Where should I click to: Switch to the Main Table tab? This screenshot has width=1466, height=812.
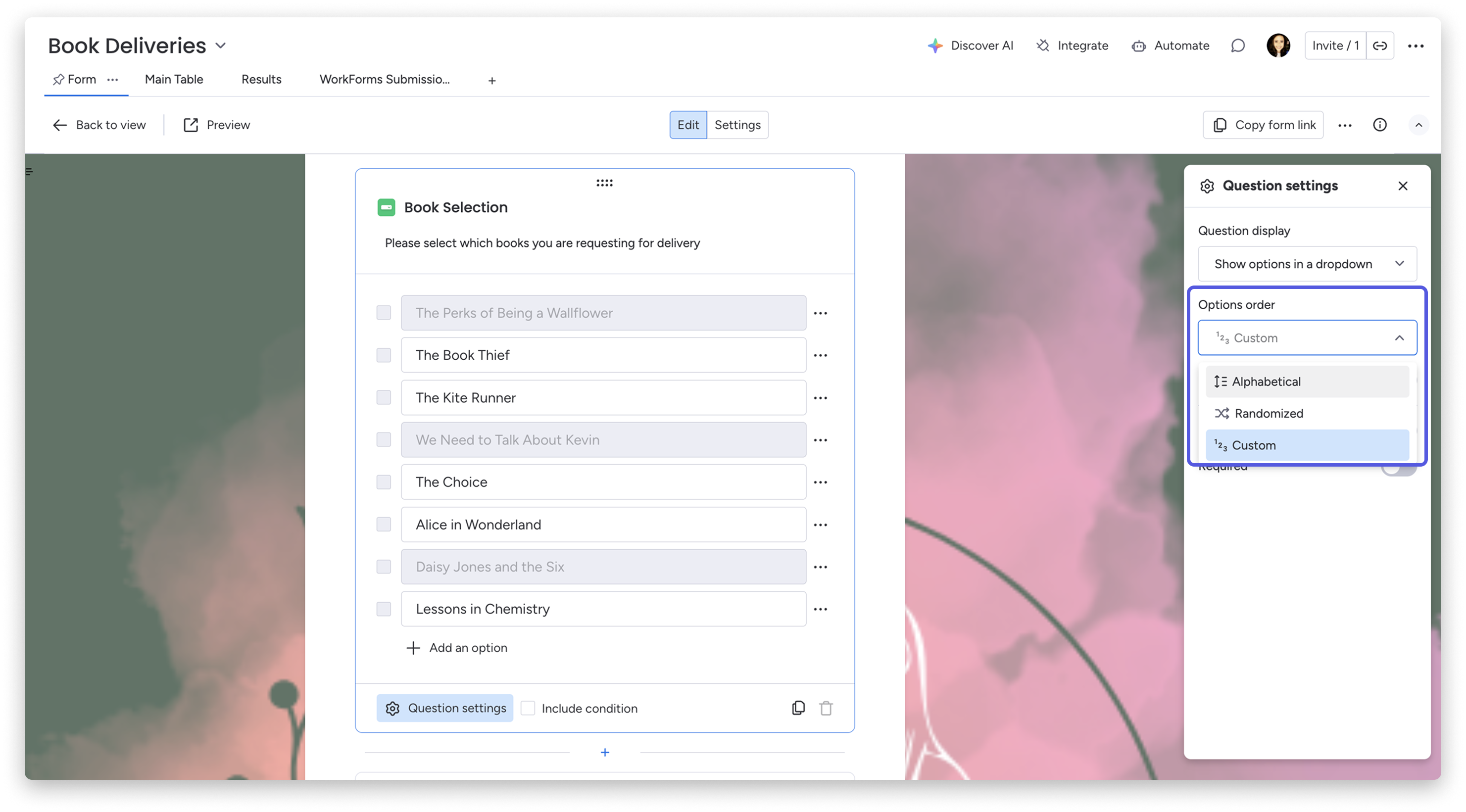174,80
